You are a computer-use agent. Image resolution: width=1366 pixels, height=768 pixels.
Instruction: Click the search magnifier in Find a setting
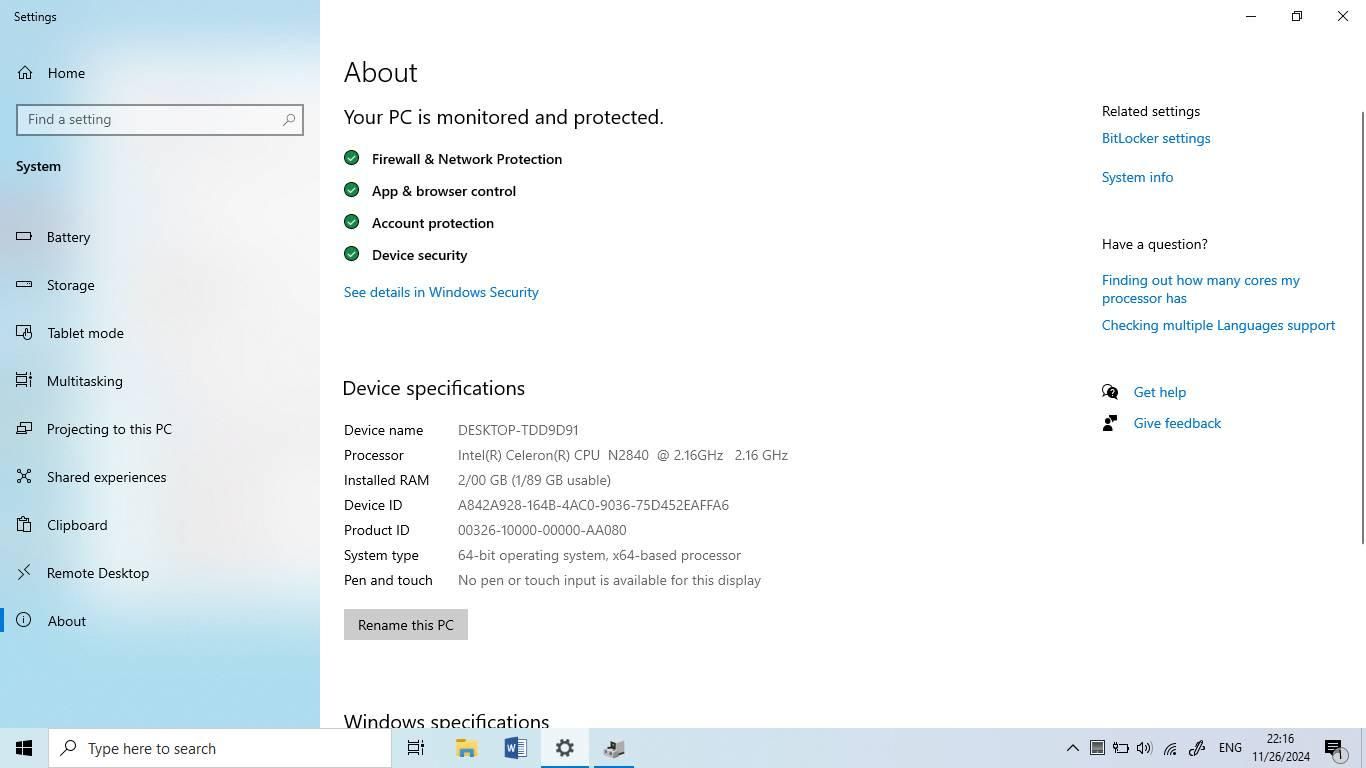tap(289, 119)
